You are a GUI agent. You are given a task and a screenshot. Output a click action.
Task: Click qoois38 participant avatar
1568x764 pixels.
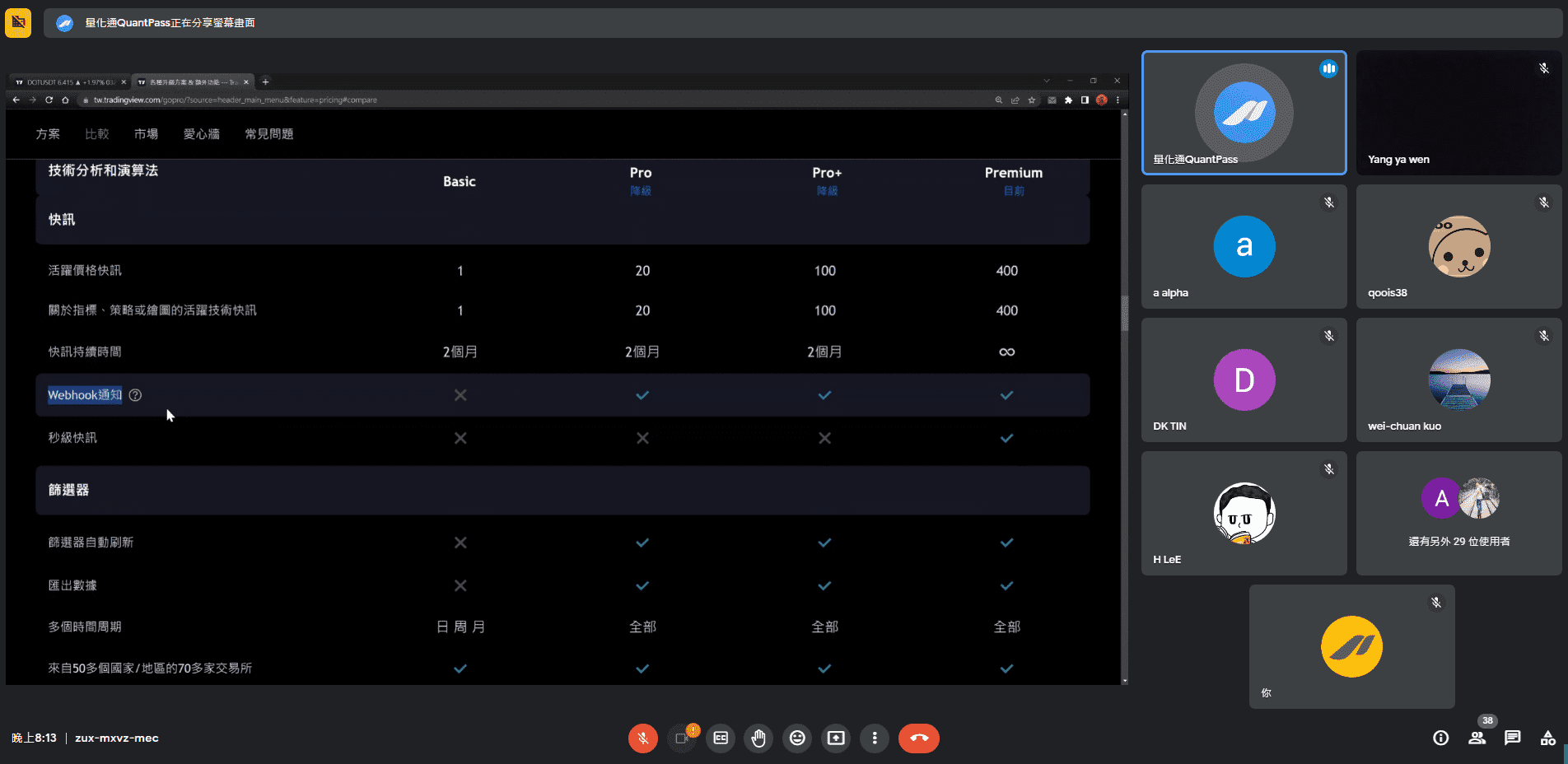click(1459, 246)
